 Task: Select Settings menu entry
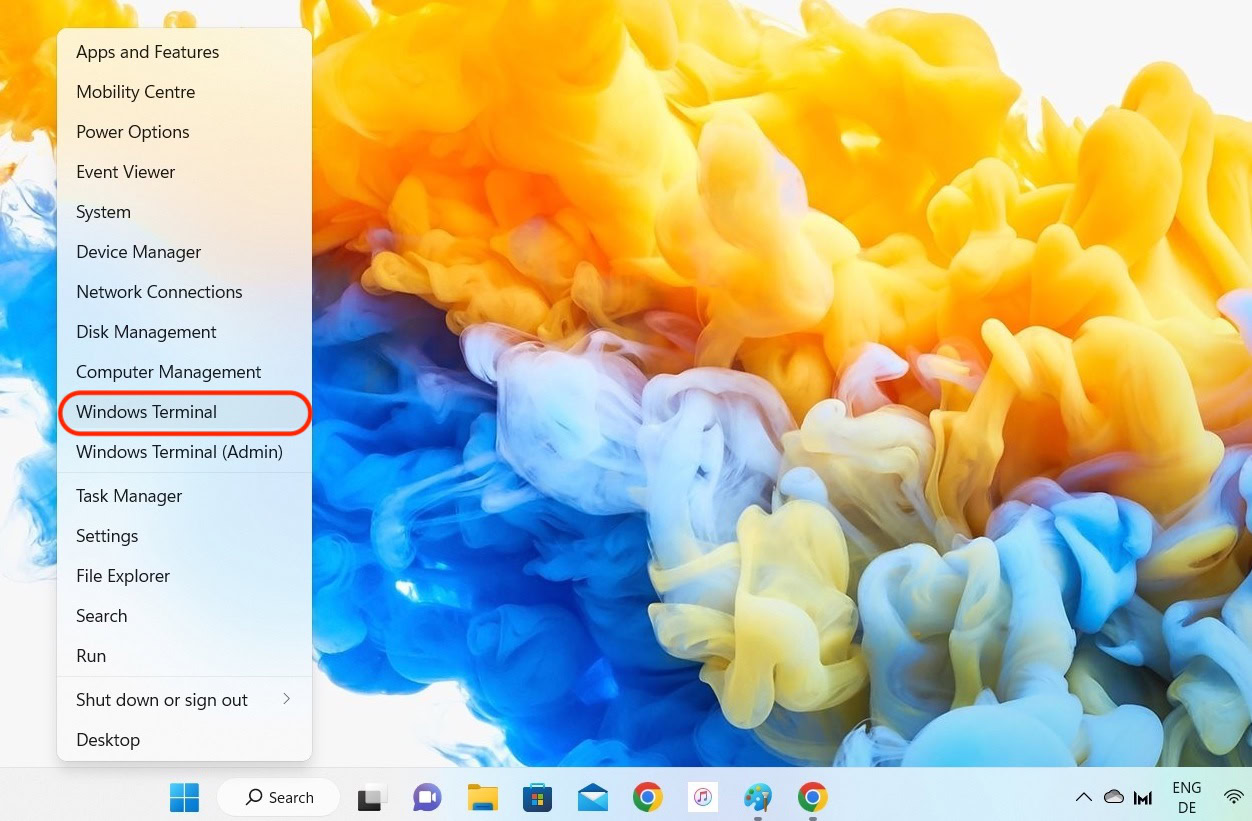click(x=185, y=536)
